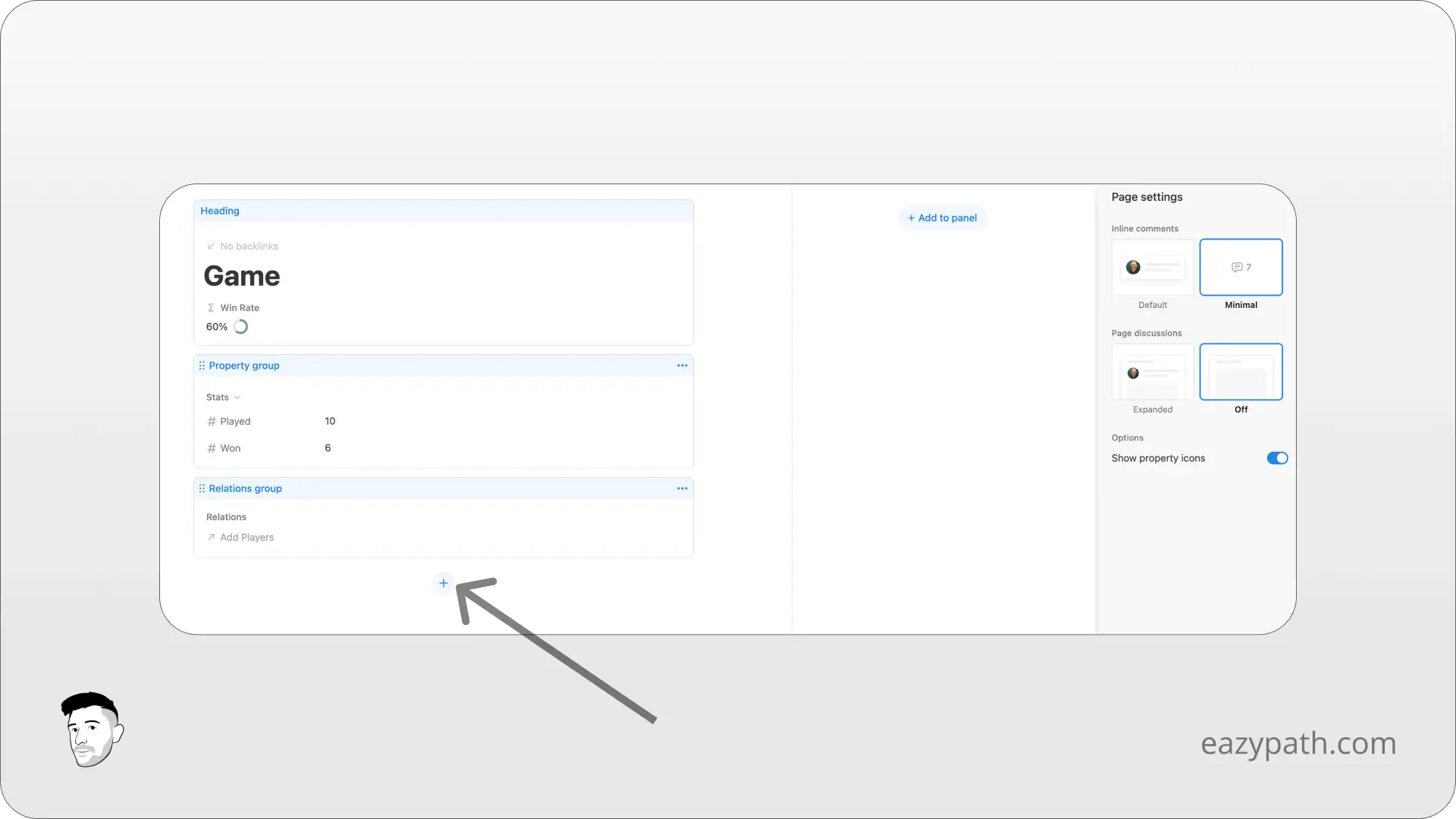
Task: Open the Property group options menu
Action: pos(682,365)
